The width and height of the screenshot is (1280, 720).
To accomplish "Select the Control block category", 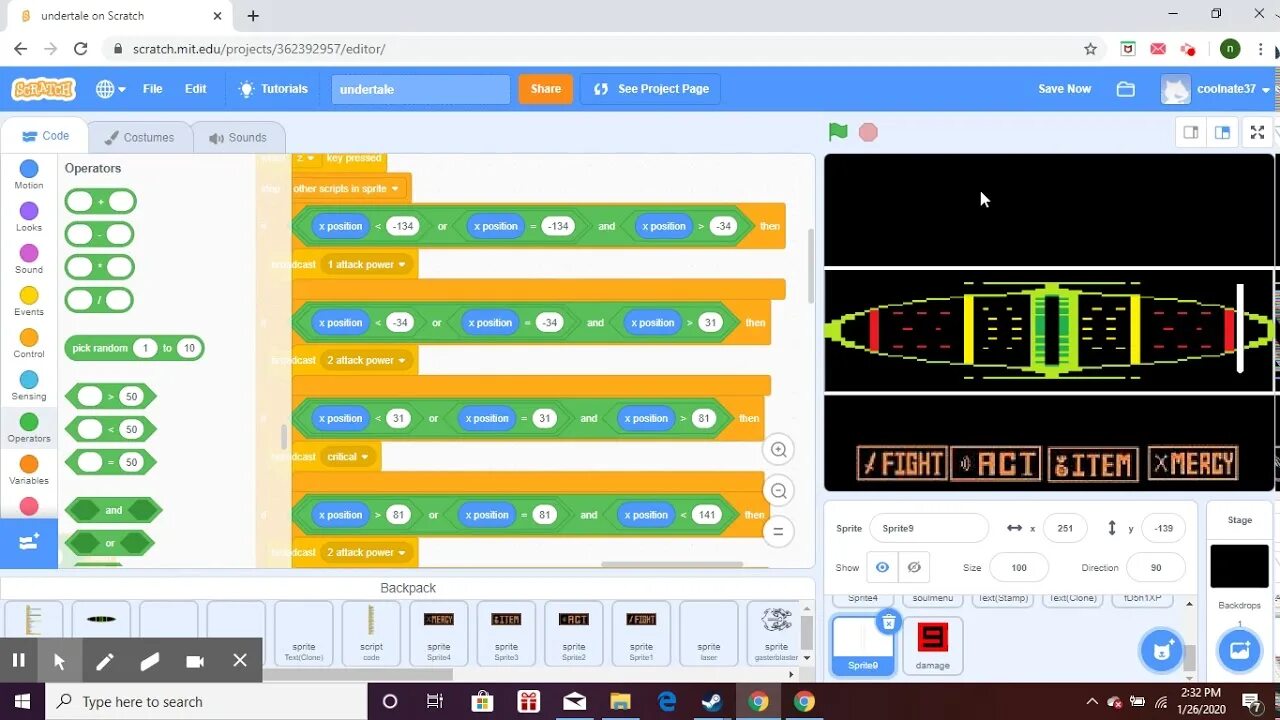I will 29,343.
